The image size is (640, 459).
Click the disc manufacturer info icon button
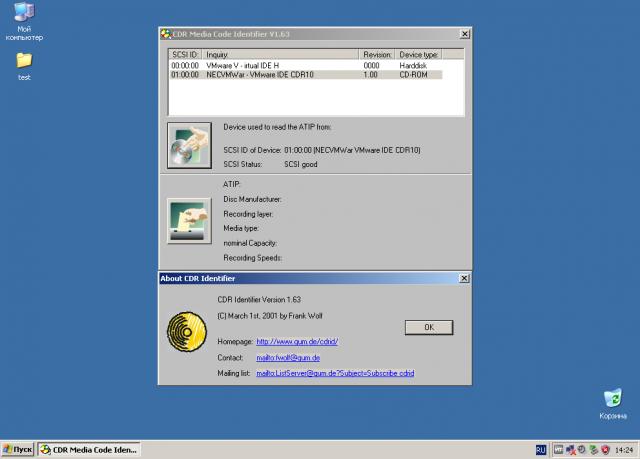coord(188,221)
